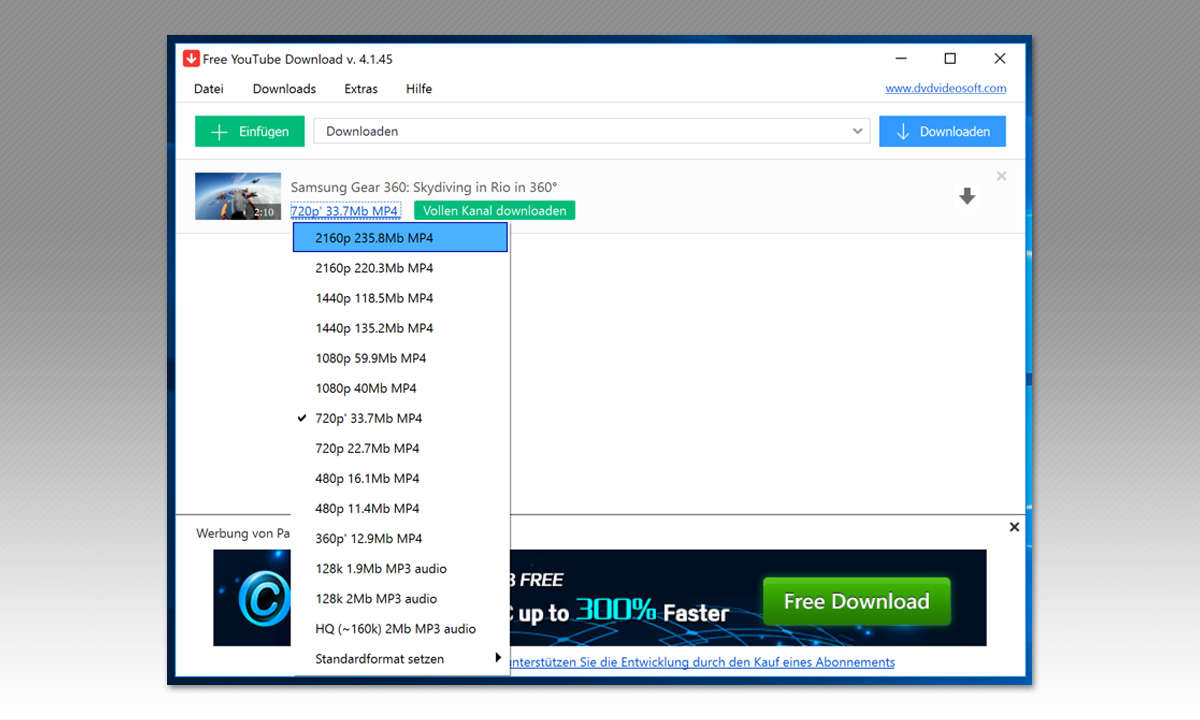Image resolution: width=1200 pixels, height=720 pixels.
Task: Click Vollen Kanal downloaden button
Action: tap(495, 211)
